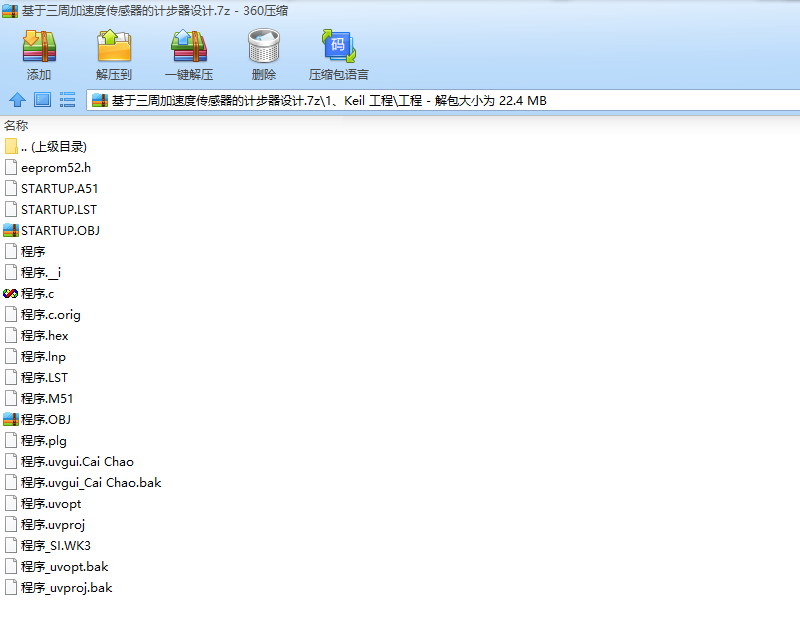This screenshot has height=622, width=800.
Task: Click file icon beside eeprom52.h
Action: tap(11, 168)
